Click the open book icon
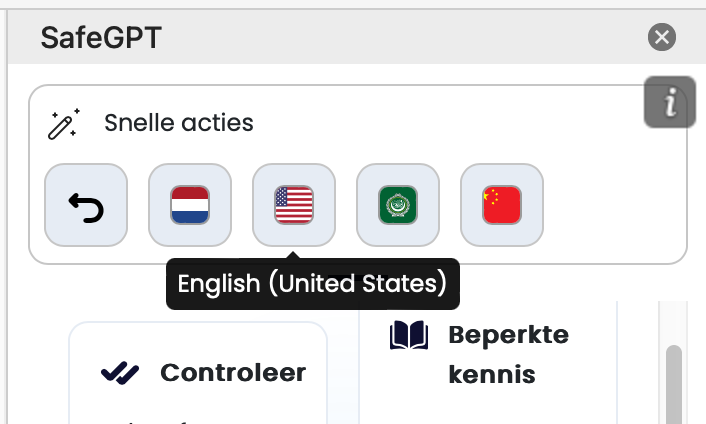 pos(408,336)
